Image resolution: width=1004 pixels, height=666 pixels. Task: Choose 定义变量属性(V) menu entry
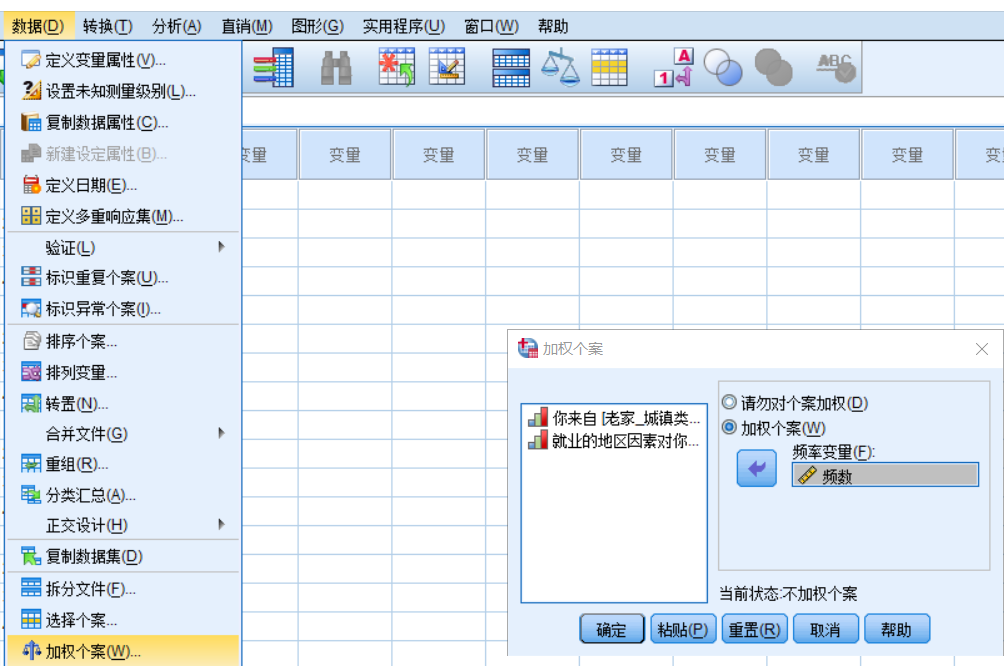point(123,60)
